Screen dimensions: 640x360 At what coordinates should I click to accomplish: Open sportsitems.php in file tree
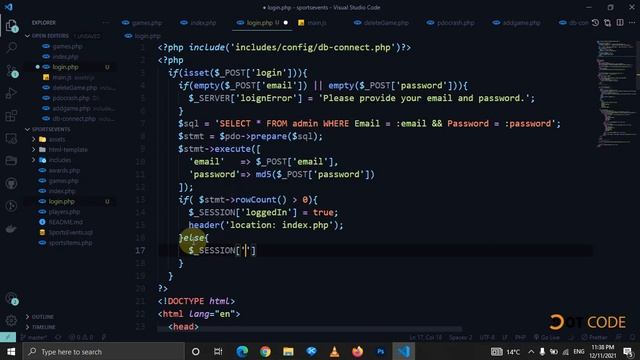(x=64, y=243)
